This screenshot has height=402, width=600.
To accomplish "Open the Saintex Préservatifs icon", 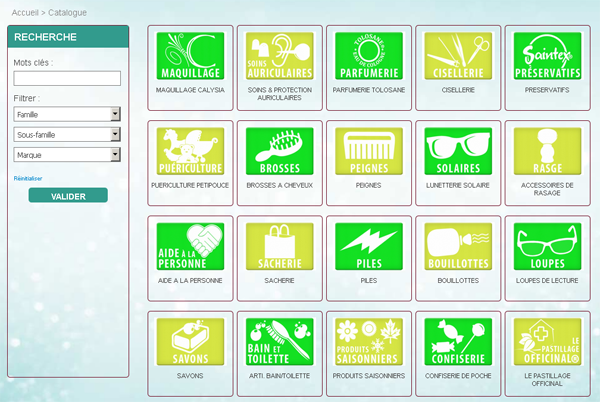I will 546,56.
